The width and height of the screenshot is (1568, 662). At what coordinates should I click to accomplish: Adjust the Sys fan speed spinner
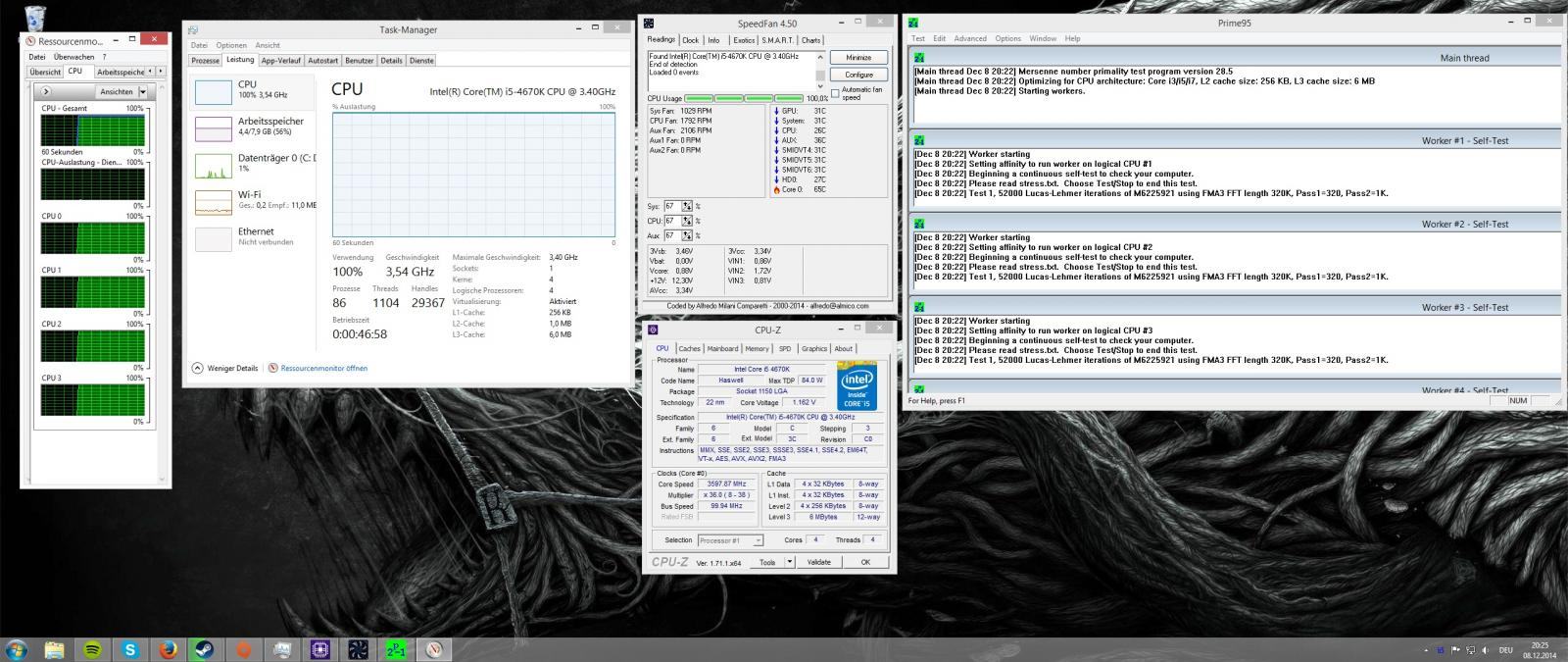point(687,206)
